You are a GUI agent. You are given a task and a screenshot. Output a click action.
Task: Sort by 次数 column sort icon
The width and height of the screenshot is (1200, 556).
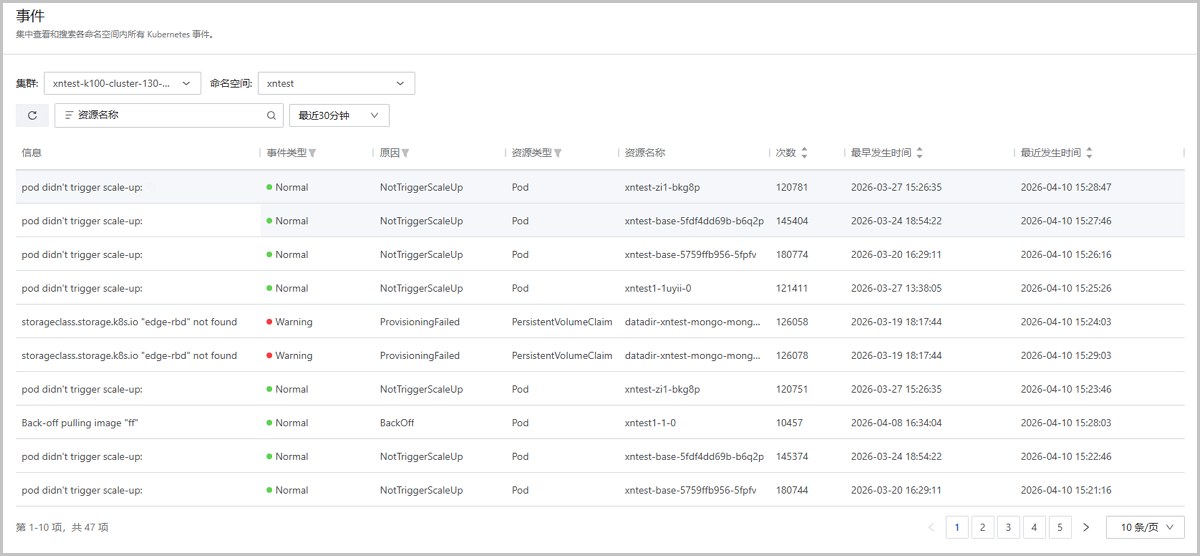pos(804,153)
